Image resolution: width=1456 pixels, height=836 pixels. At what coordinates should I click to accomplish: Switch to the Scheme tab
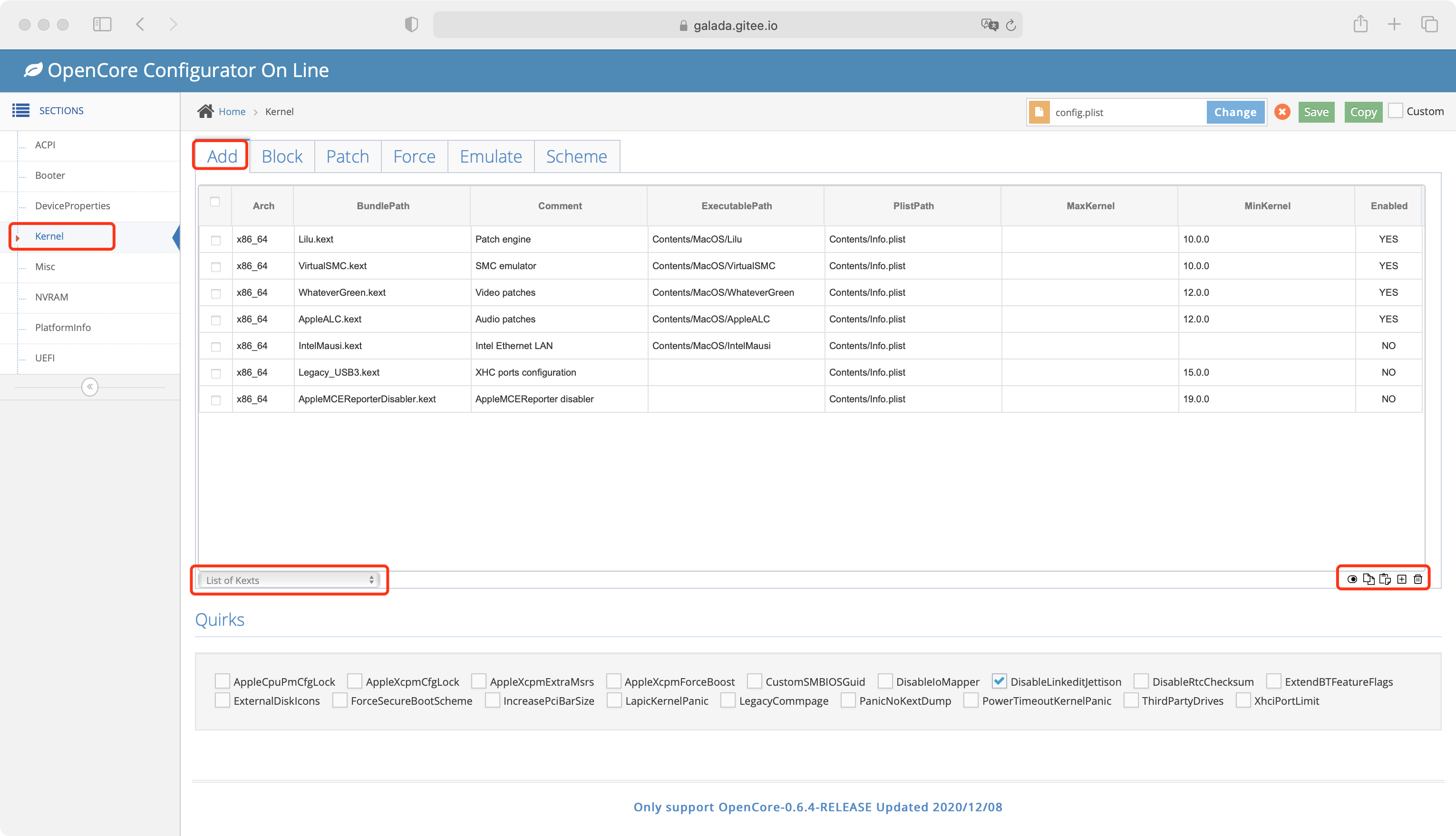[576, 156]
